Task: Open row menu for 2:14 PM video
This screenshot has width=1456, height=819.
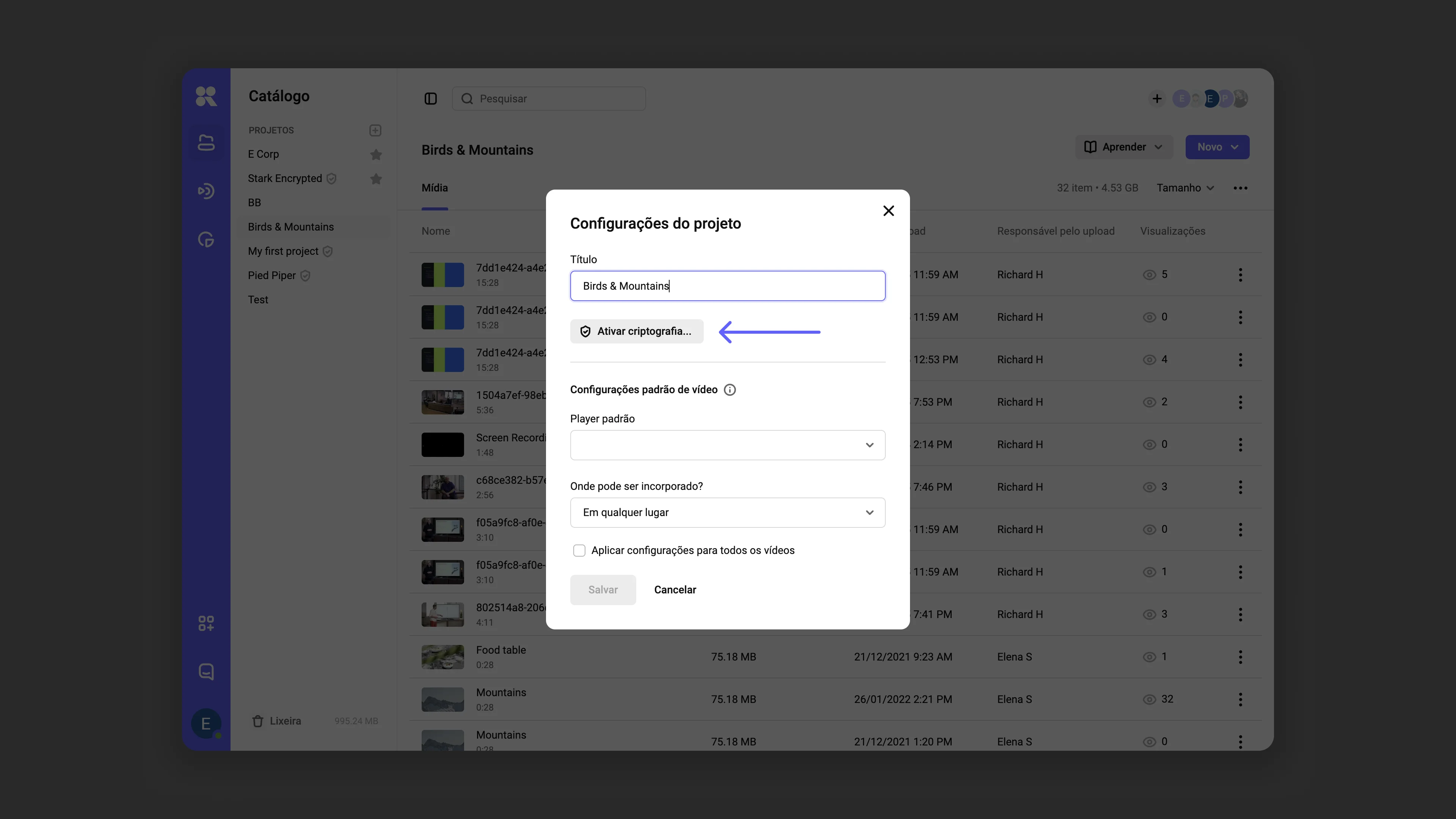Action: point(1241,444)
